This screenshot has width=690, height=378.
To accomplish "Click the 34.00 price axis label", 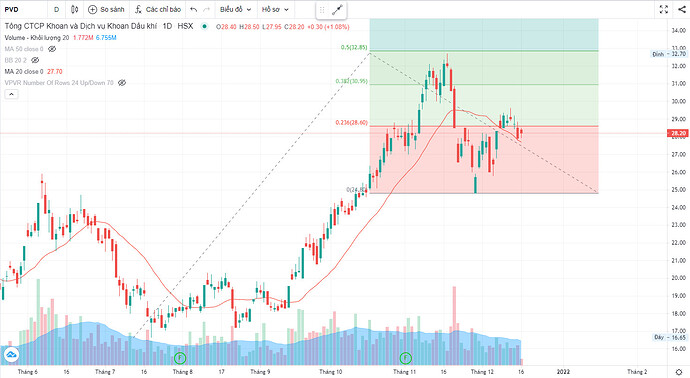I will [x=678, y=30].
